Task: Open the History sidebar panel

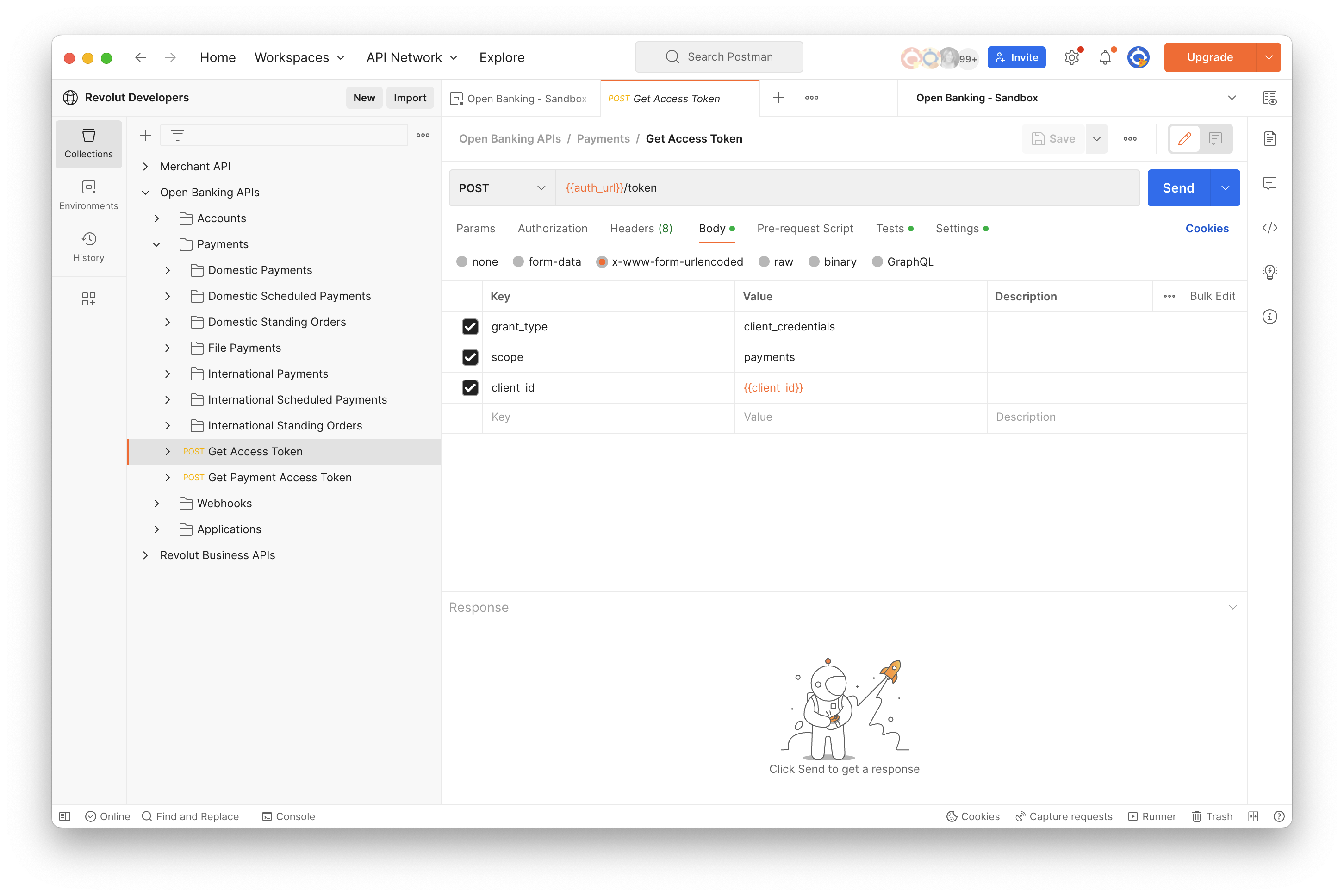Action: coord(88,247)
